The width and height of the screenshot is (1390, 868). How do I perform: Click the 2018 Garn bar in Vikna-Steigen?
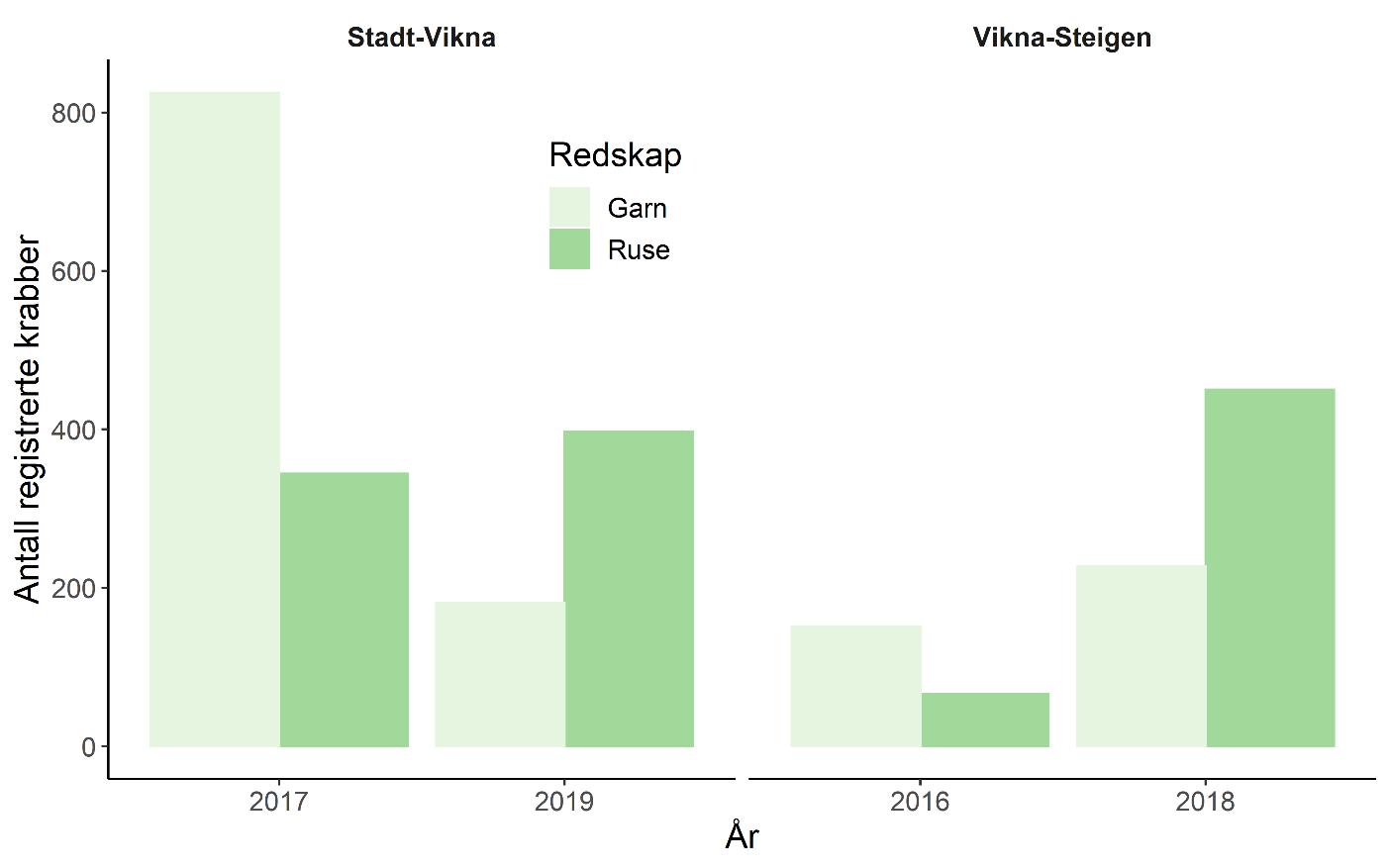click(x=1141, y=655)
